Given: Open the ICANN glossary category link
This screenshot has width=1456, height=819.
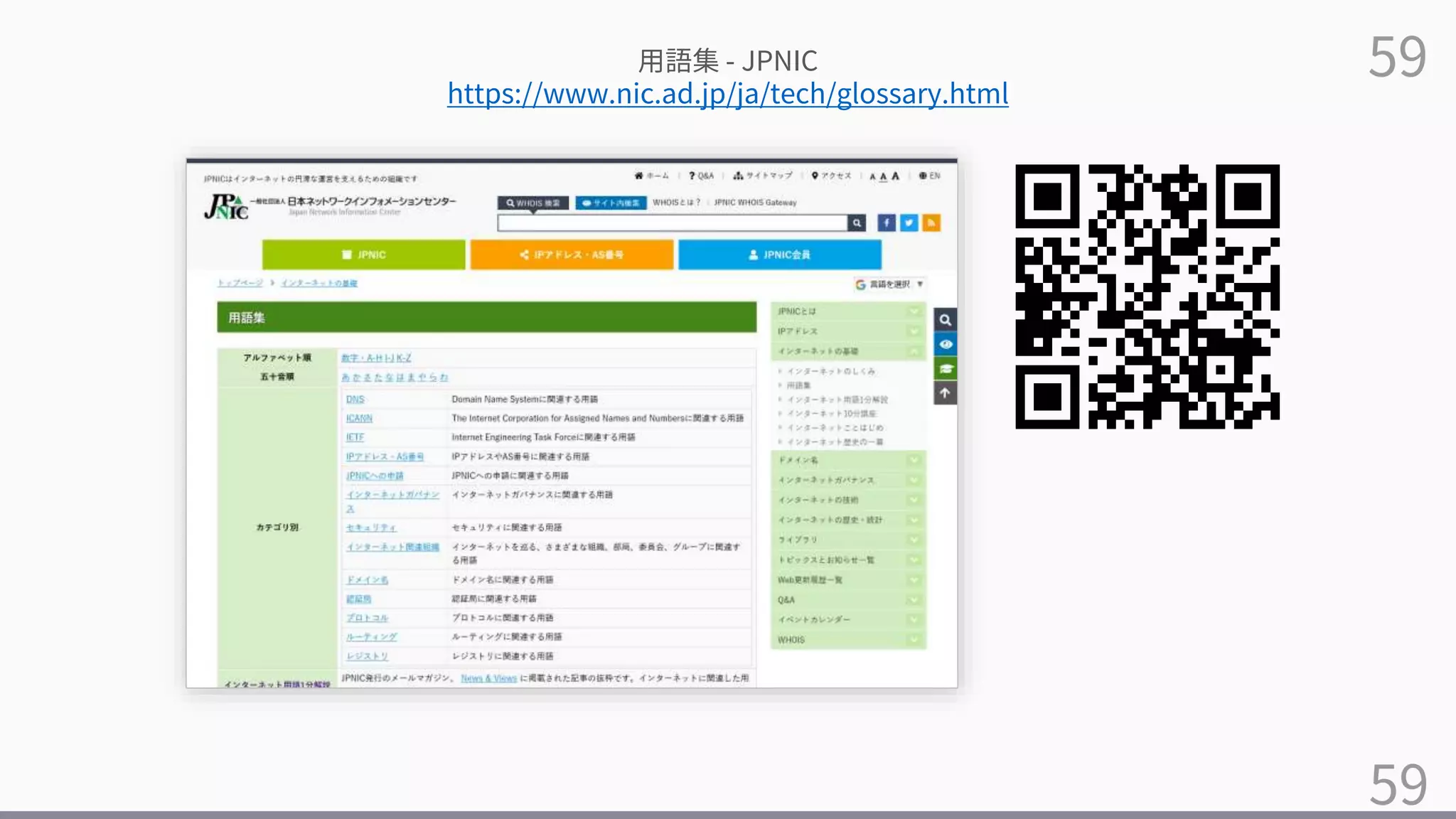Looking at the screenshot, I should click(x=359, y=419).
